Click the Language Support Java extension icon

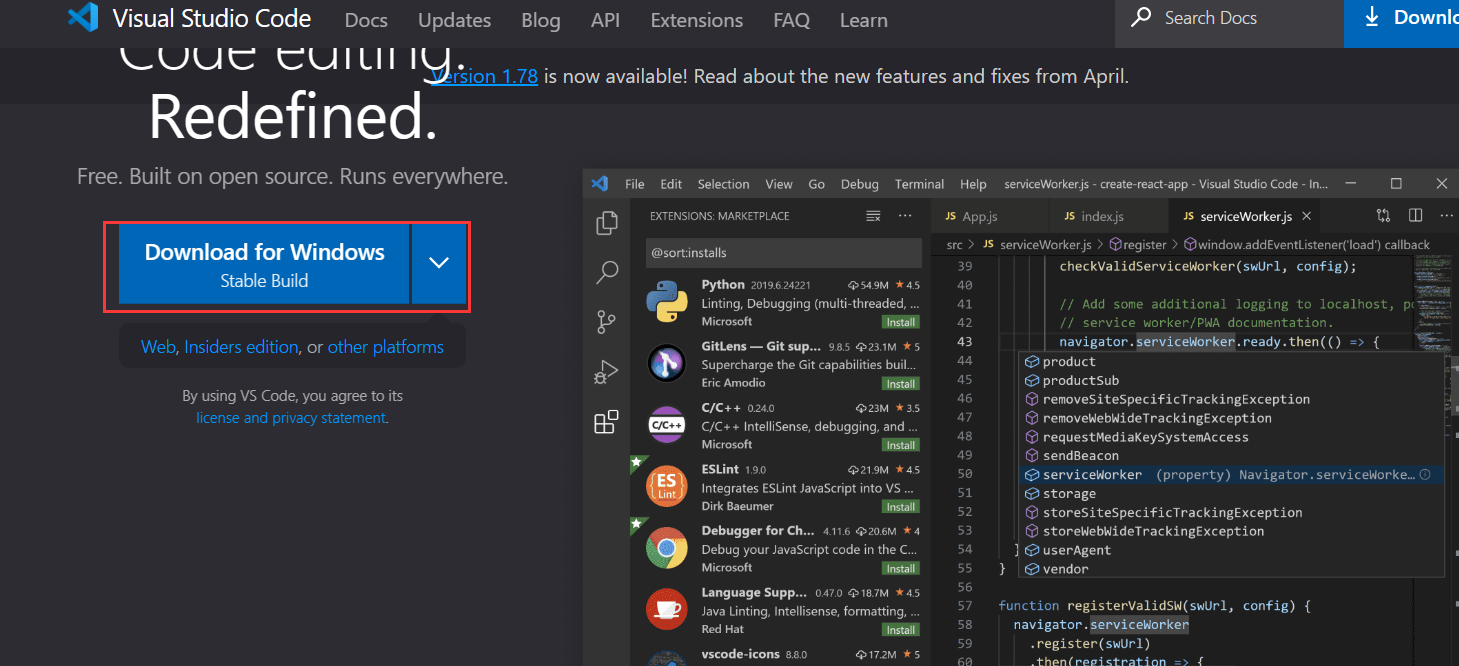[666, 610]
